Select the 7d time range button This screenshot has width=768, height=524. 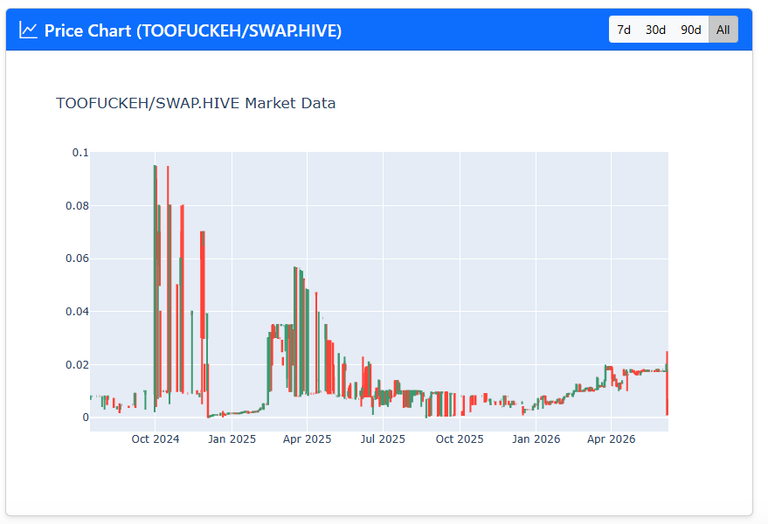click(x=624, y=30)
